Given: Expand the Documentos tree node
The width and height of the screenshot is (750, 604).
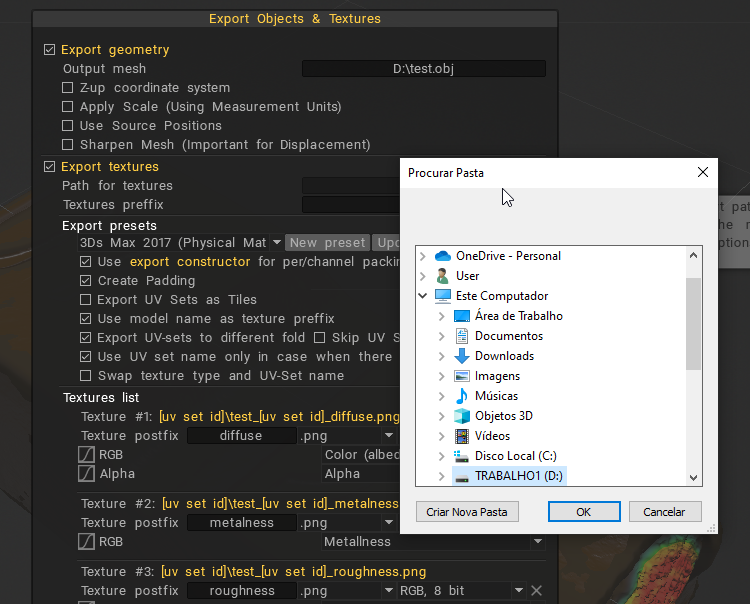Looking at the screenshot, I should coord(442,336).
